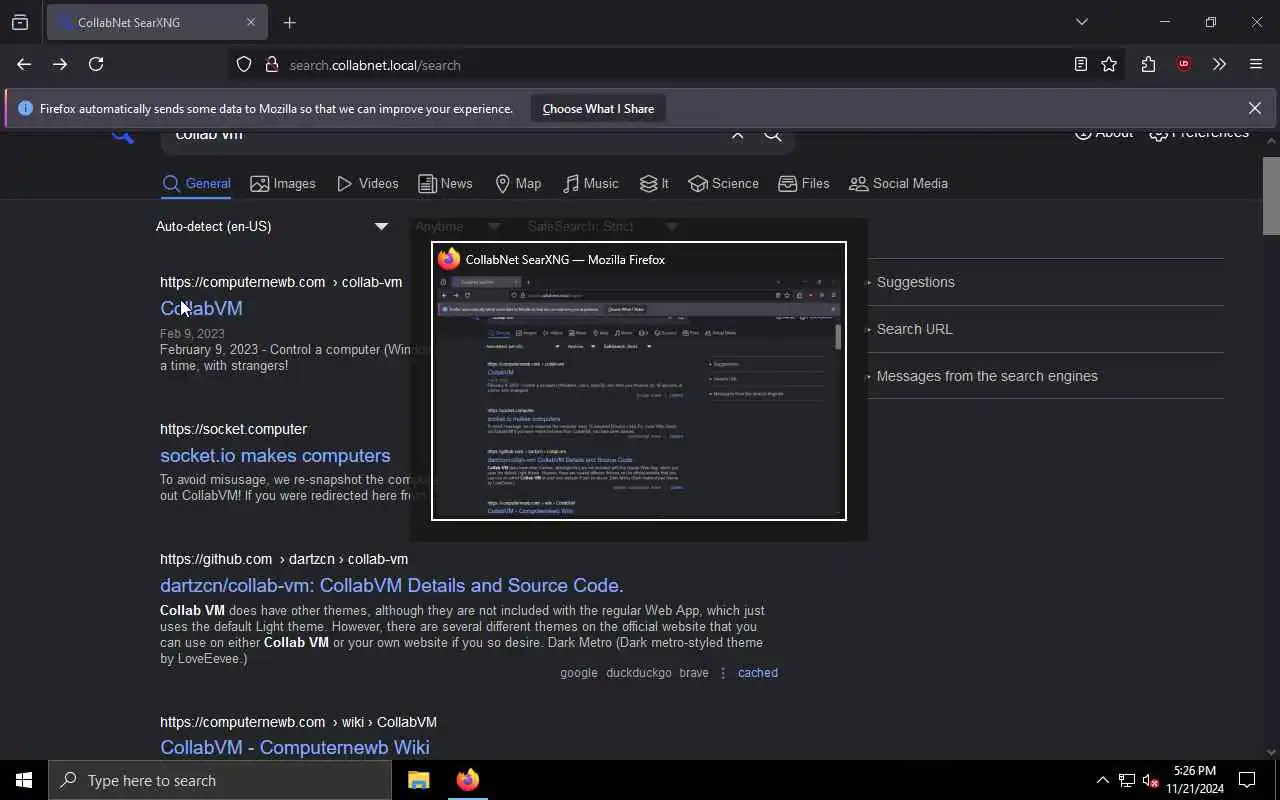Switch to the Videos tab
The image size is (1280, 800).
368,183
